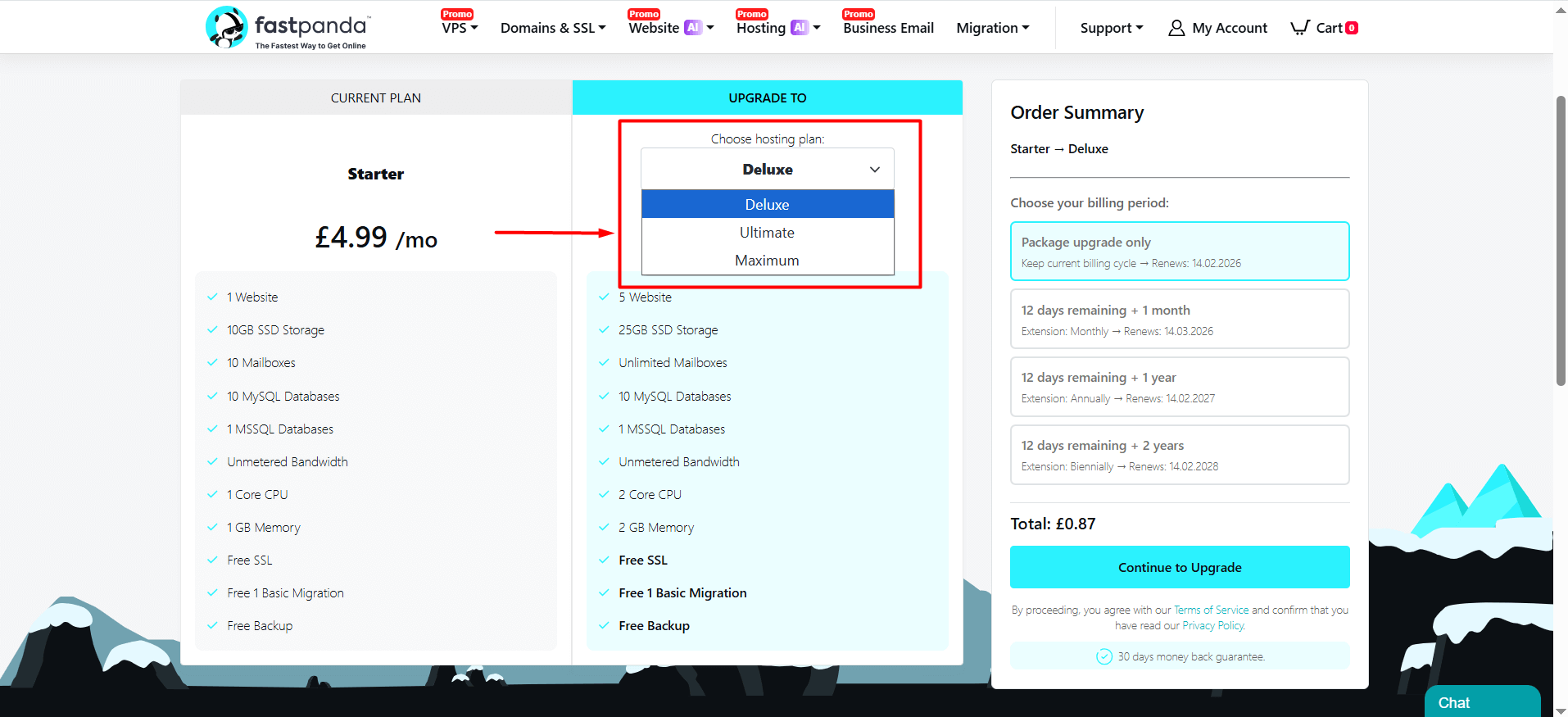Open the Migration menu
The height and width of the screenshot is (717, 1568).
[x=992, y=28]
